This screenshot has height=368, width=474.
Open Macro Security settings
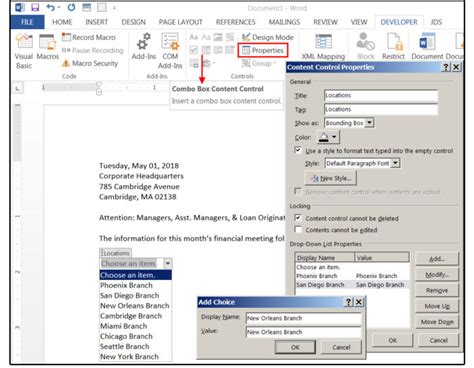[x=90, y=63]
